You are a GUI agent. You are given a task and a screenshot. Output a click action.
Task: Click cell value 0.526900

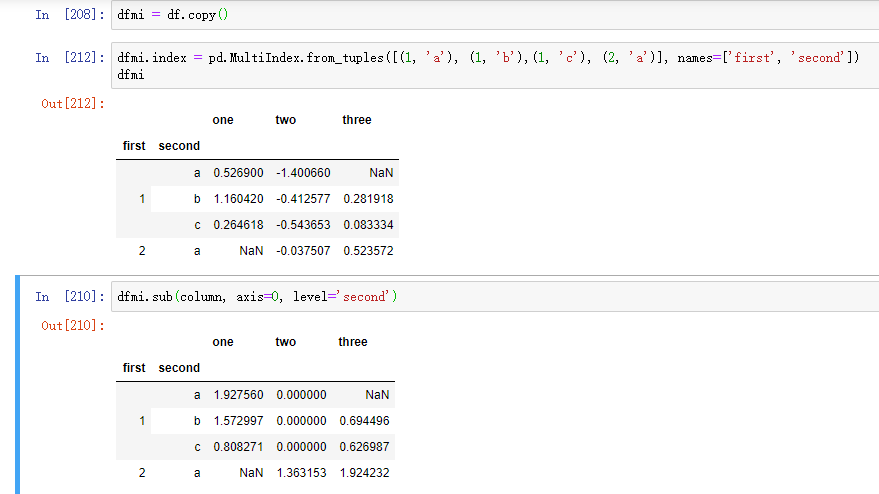click(x=238, y=173)
